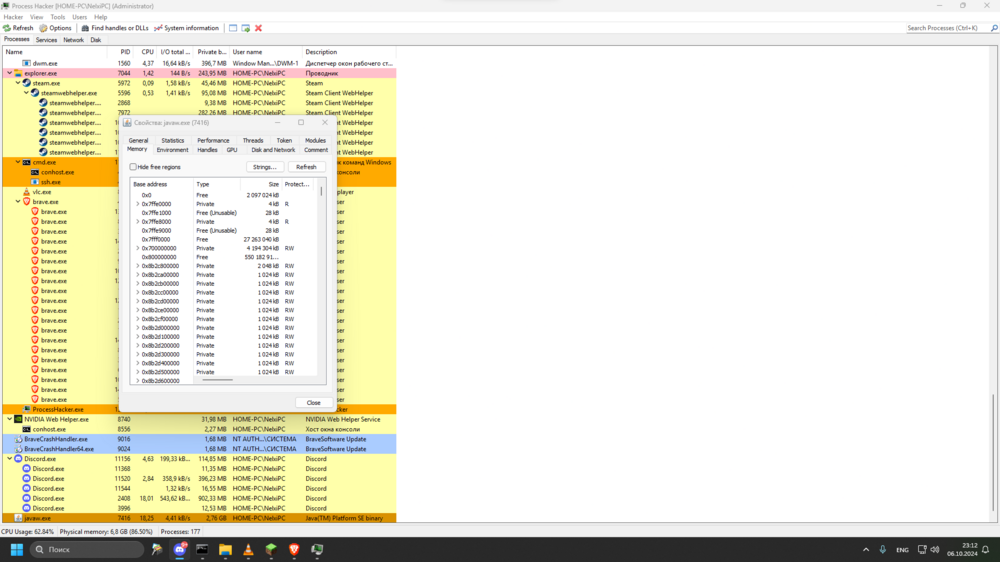Switch to the Network tab
The width and height of the screenshot is (1000, 562).
coord(73,40)
